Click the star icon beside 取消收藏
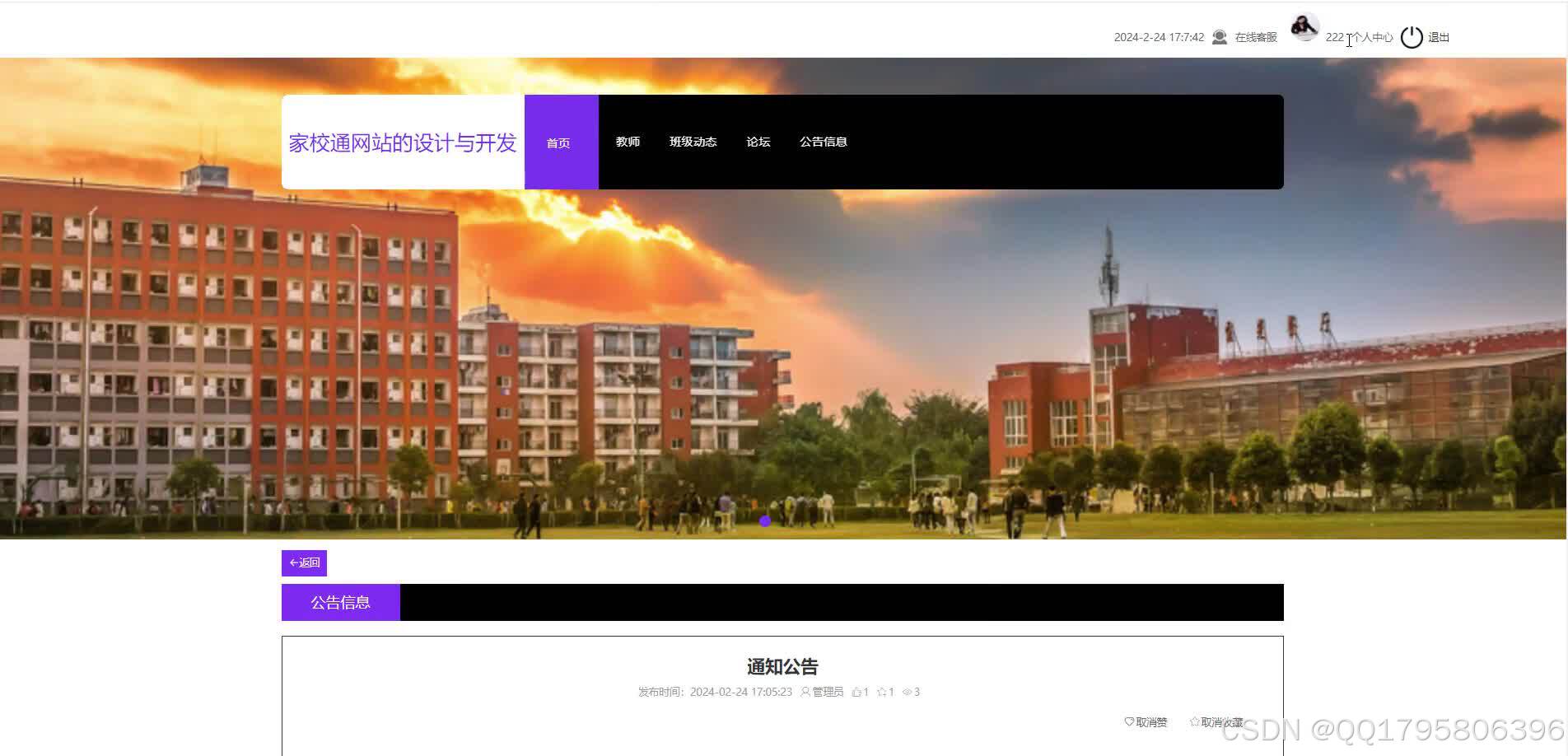 click(1194, 721)
